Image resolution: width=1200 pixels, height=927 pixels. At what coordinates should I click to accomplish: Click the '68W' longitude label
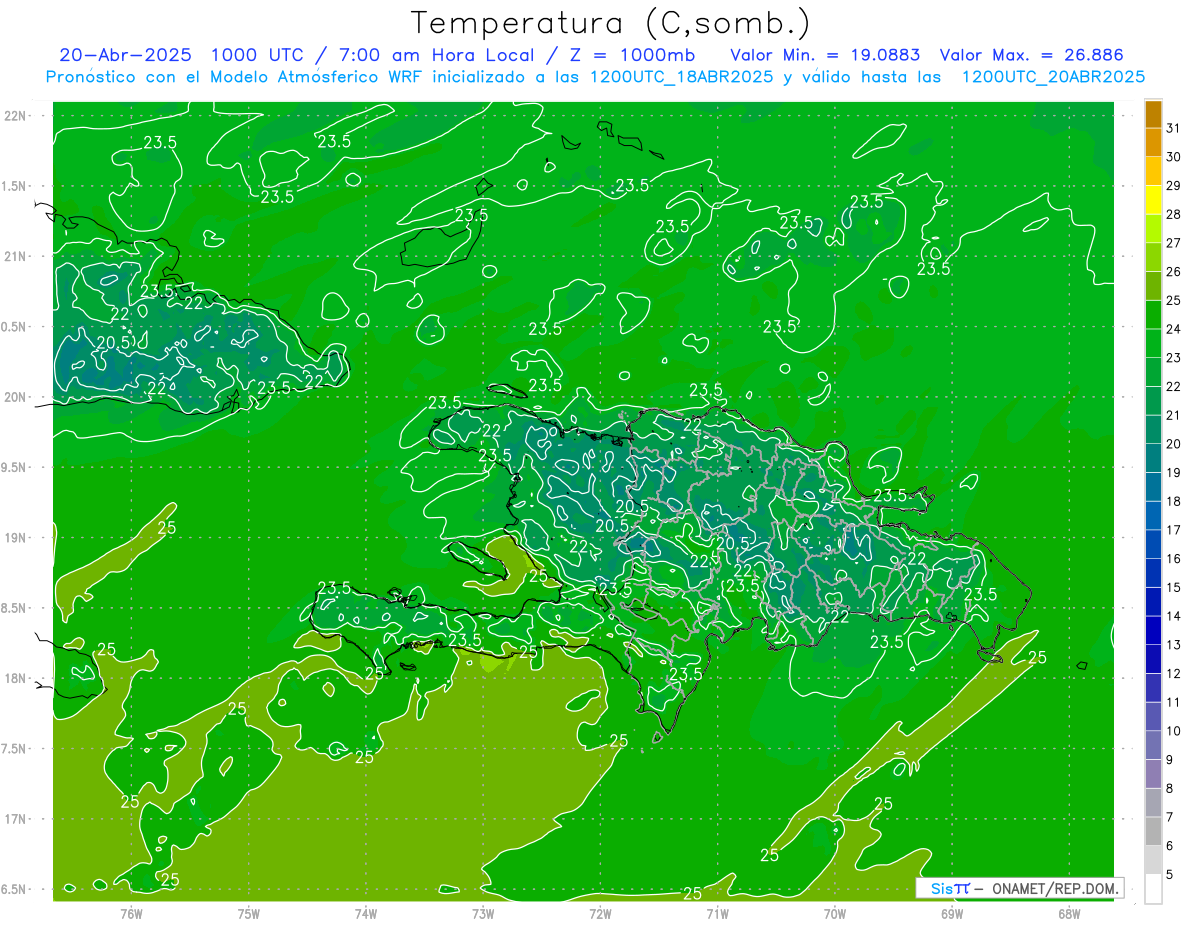coord(1069,913)
